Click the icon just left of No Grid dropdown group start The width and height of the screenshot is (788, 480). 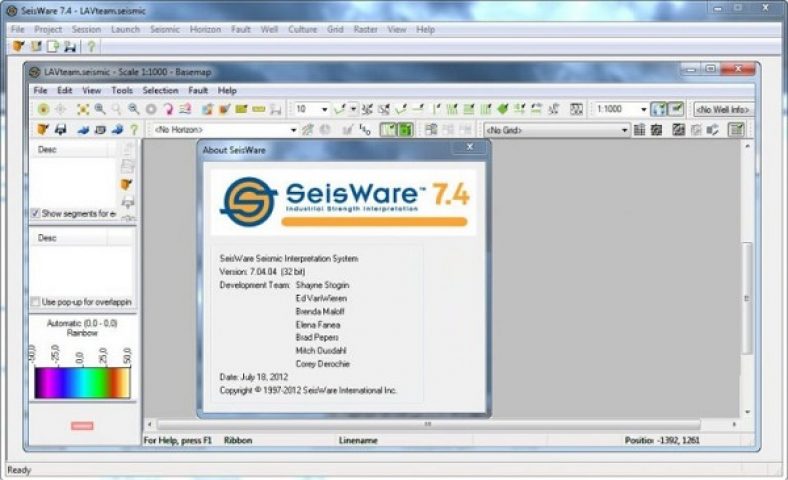(465, 130)
